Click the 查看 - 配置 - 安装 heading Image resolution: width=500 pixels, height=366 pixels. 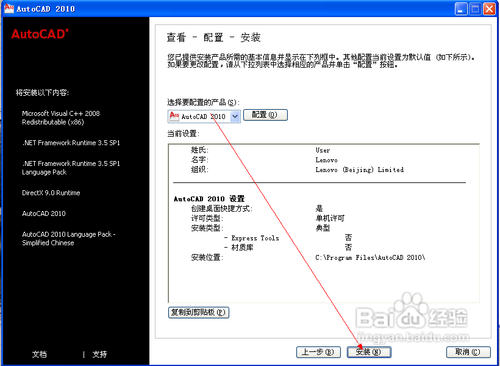click(x=214, y=37)
